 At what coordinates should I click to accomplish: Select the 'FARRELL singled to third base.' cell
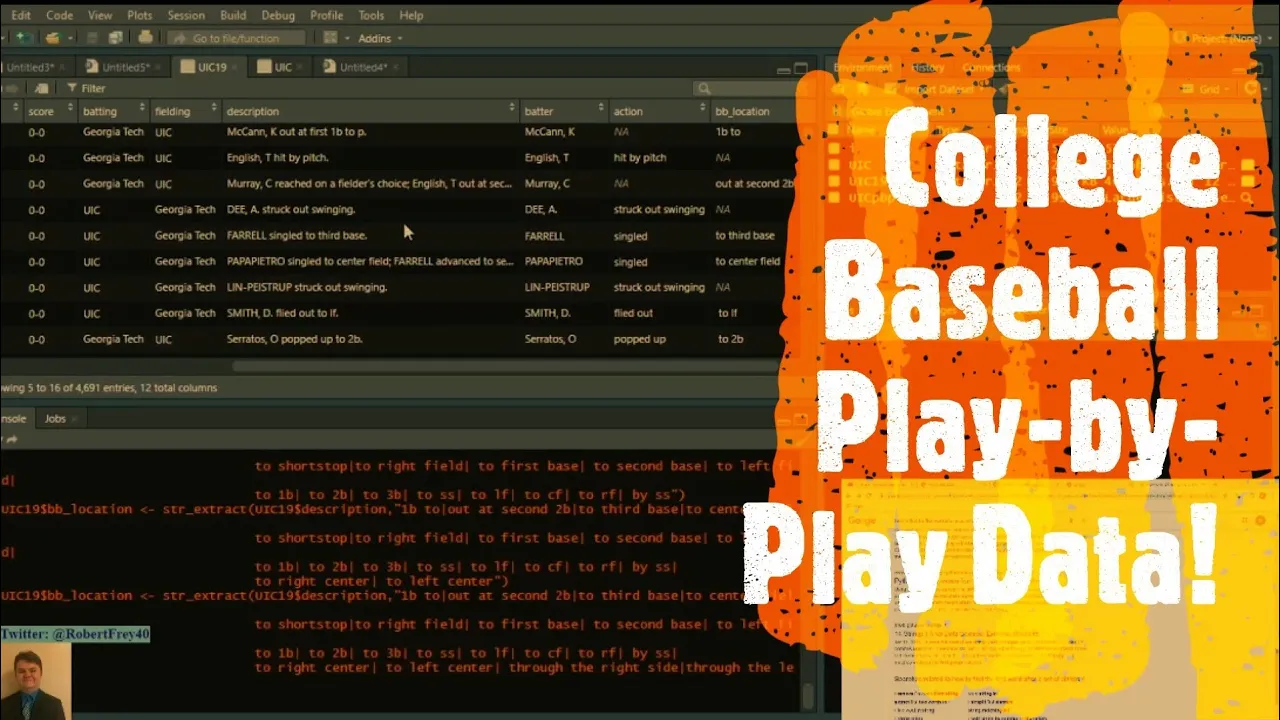pos(296,235)
